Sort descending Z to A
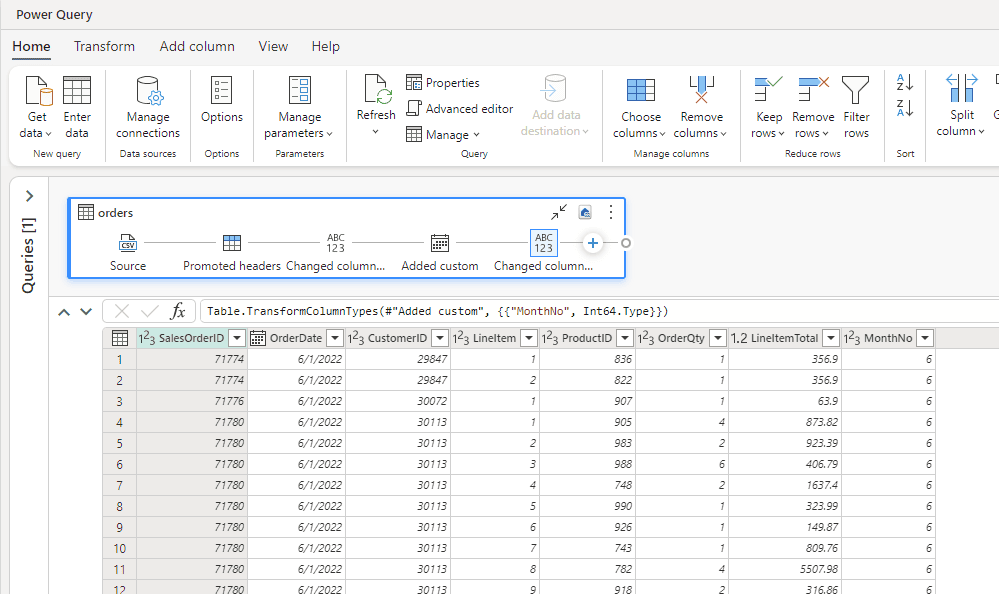Viewport: 999px width, 594px height. click(905, 108)
